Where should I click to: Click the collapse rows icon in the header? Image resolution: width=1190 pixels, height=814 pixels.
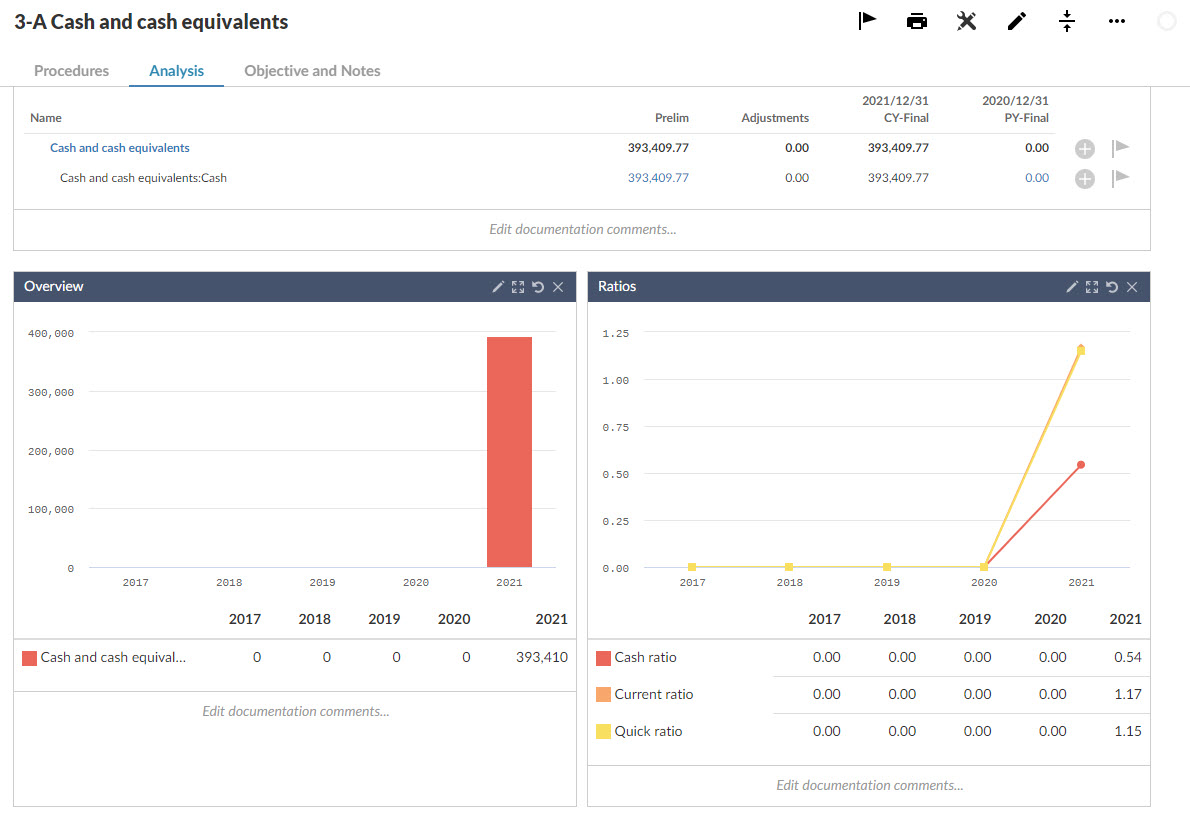pos(1067,21)
